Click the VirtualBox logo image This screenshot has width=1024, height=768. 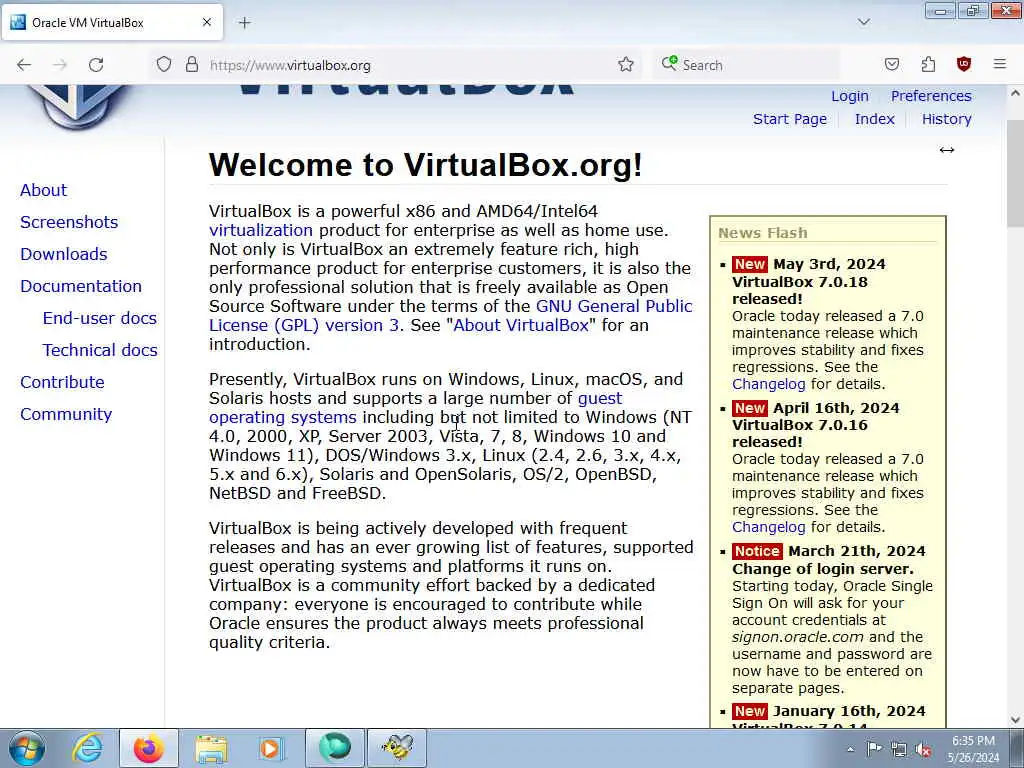click(x=77, y=106)
